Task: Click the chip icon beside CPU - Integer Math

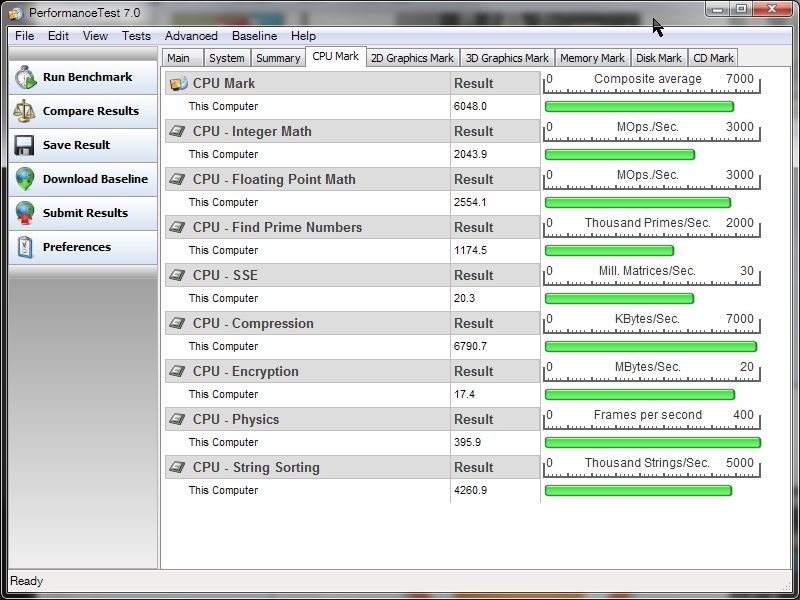Action: pyautogui.click(x=177, y=131)
